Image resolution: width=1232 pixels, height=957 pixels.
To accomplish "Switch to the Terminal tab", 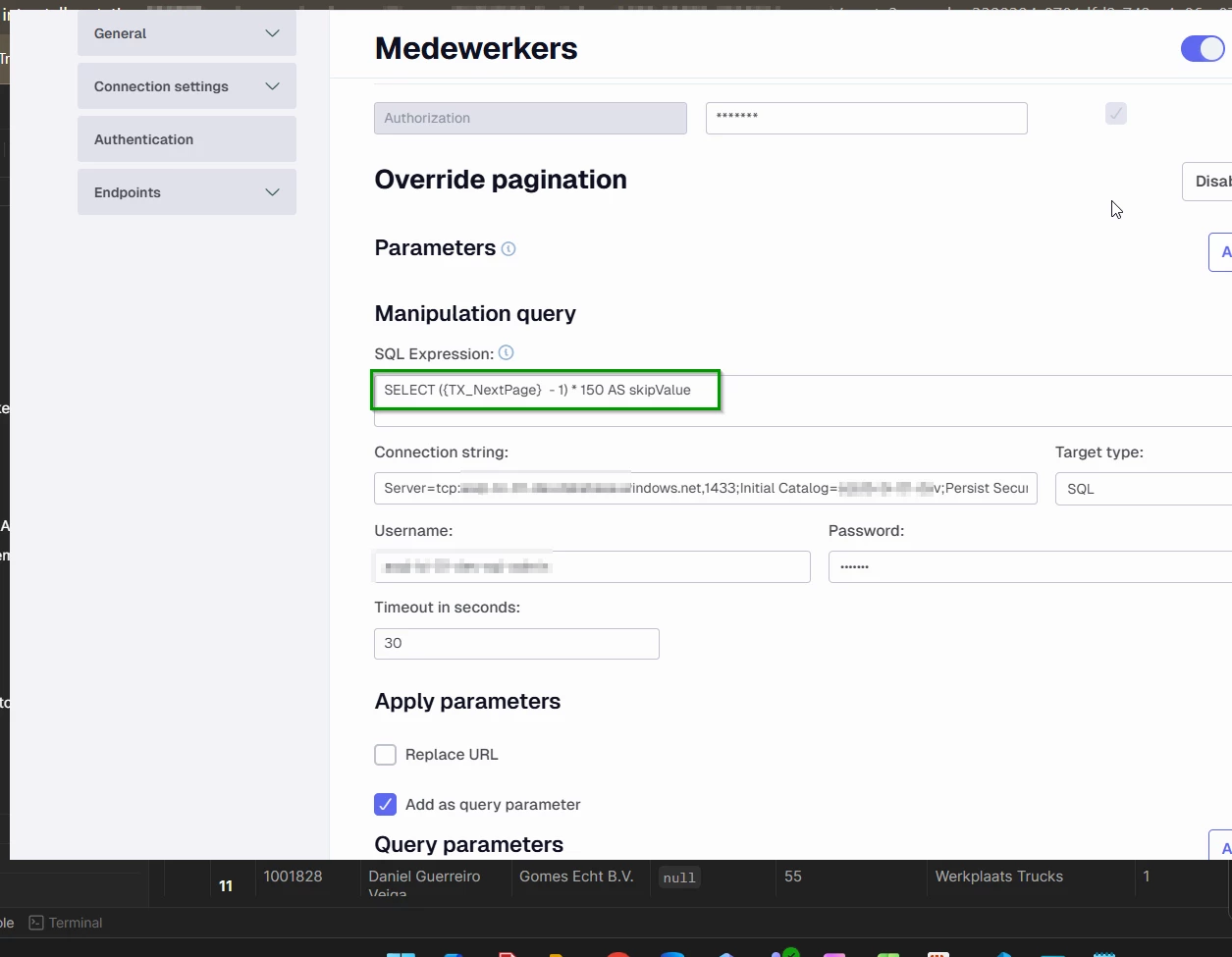I will tap(66, 923).
